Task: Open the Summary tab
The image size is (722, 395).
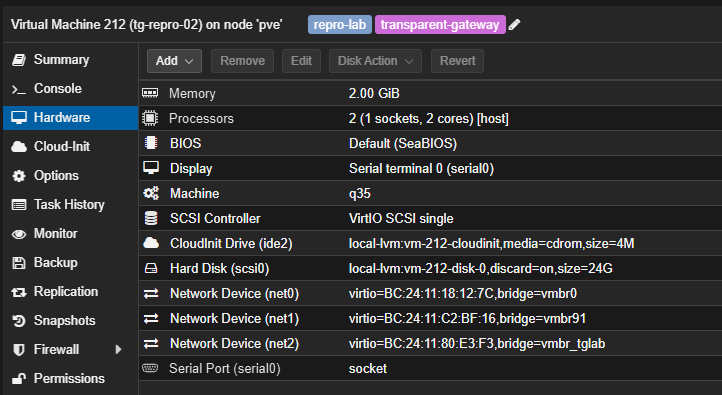Action: pyautogui.click(x=70, y=59)
